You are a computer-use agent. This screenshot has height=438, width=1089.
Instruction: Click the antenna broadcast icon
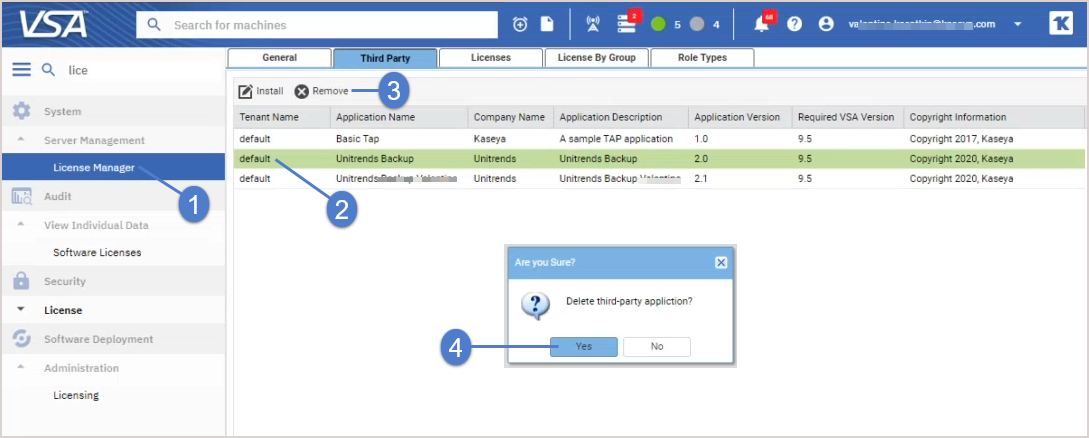click(x=592, y=24)
